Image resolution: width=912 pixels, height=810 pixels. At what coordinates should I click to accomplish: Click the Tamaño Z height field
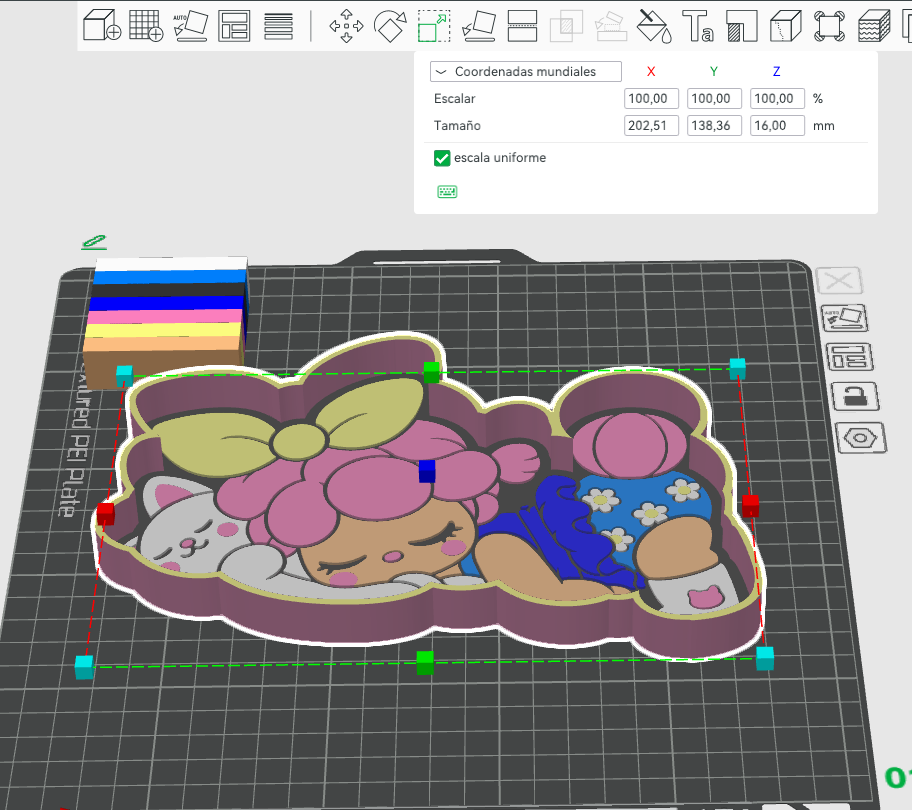tap(777, 126)
